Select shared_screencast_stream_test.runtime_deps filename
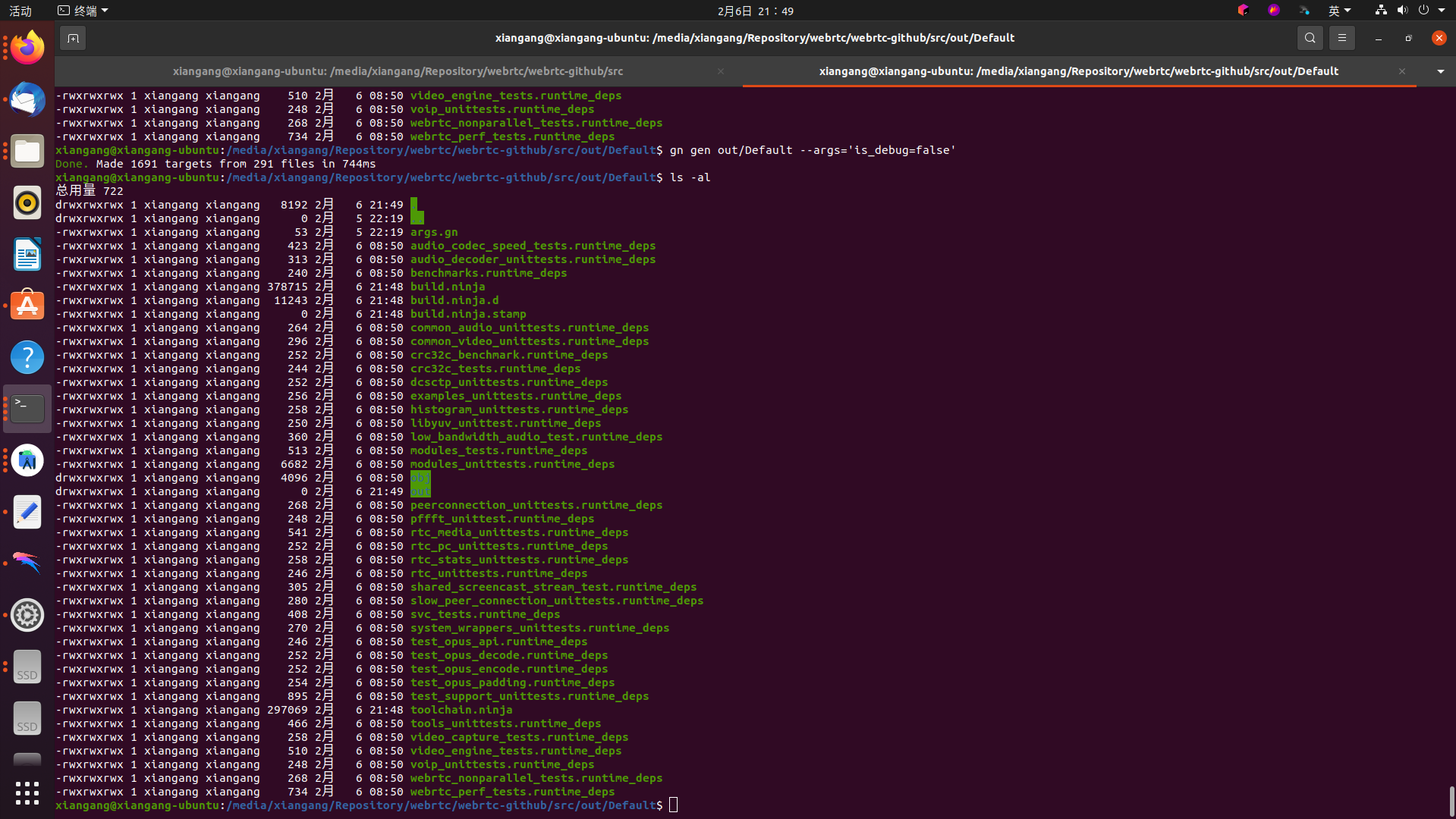This screenshot has height=819, width=1456. (x=553, y=587)
